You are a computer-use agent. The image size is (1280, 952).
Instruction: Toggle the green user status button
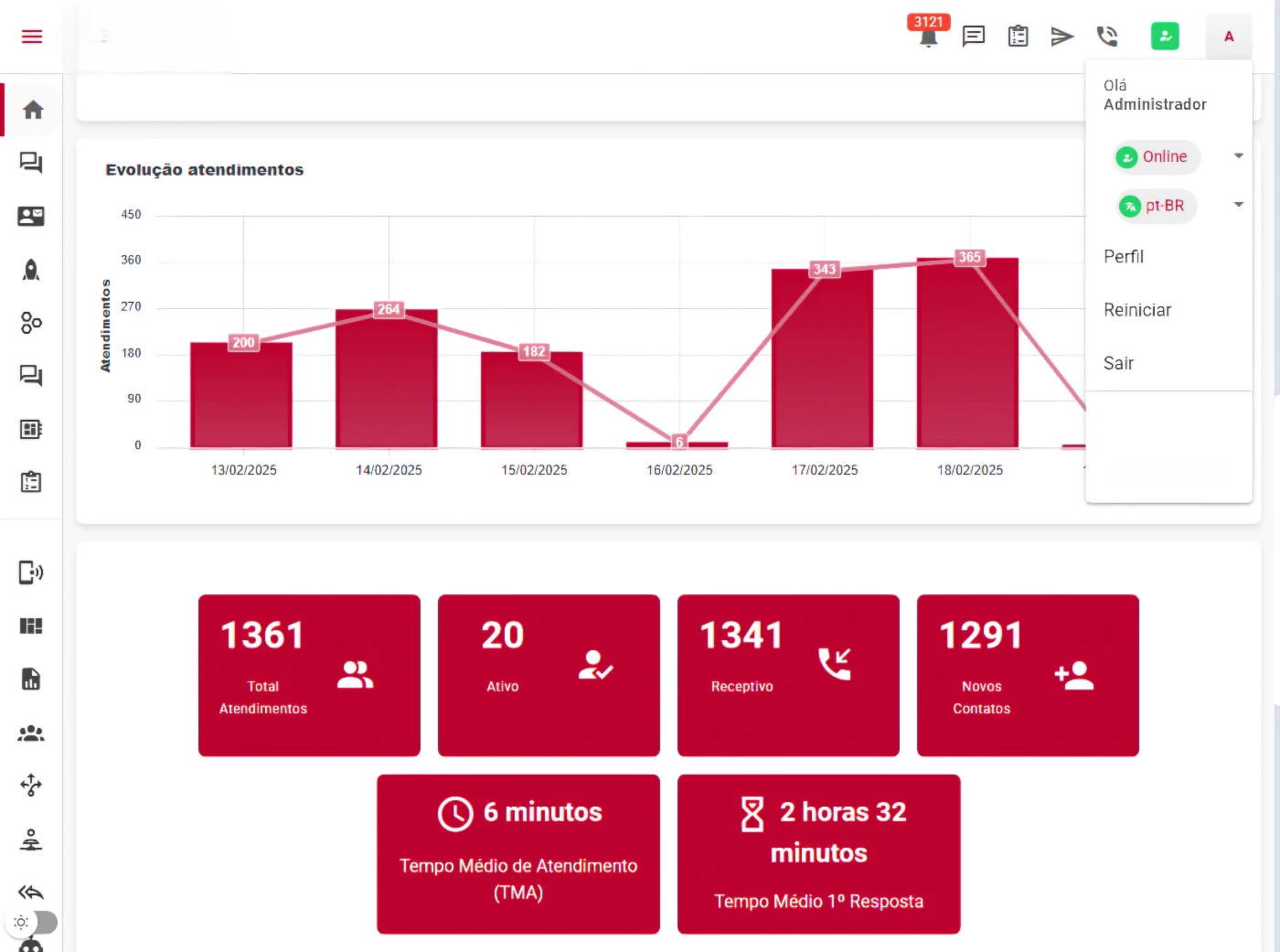pos(1165,37)
